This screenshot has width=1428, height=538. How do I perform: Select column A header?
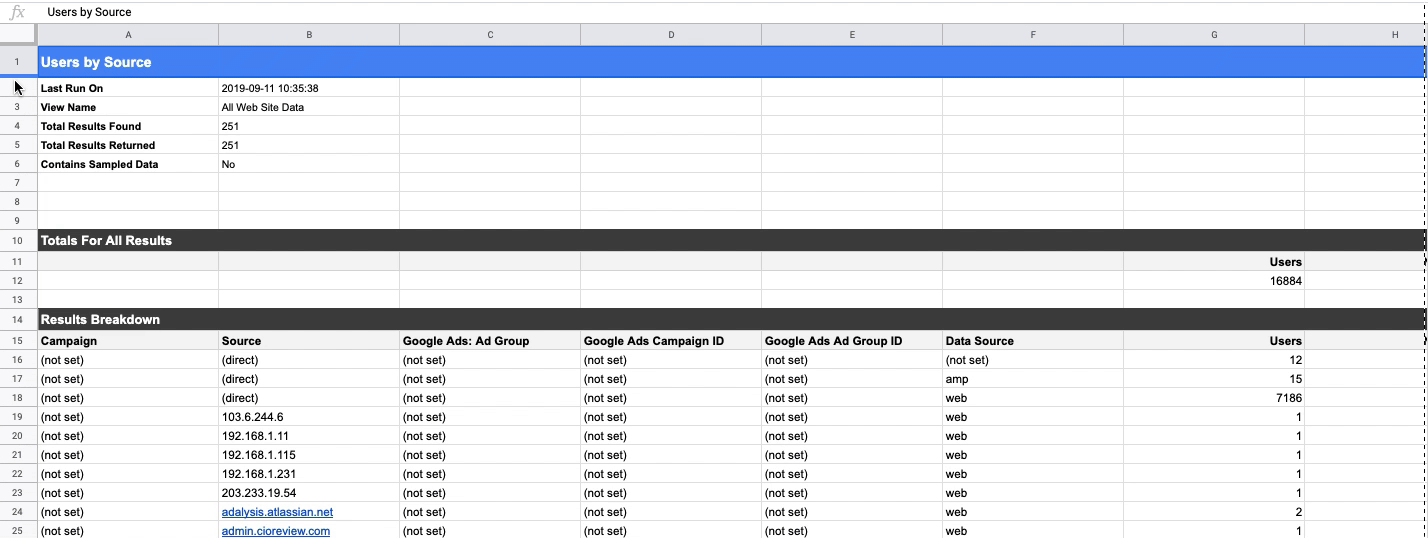click(x=128, y=35)
